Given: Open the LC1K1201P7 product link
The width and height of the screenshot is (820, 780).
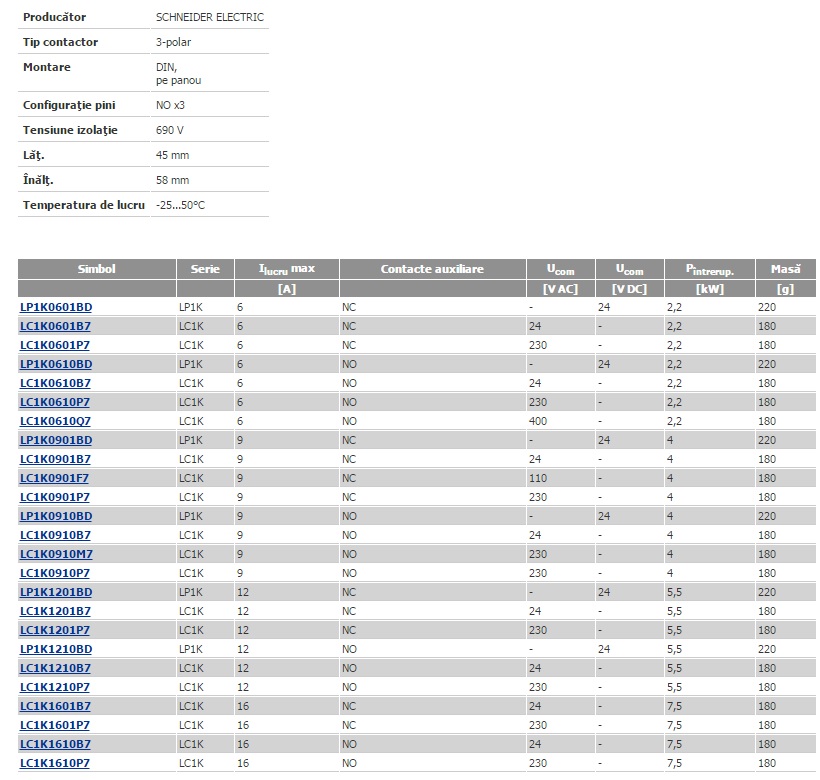Looking at the screenshot, I should [55, 630].
